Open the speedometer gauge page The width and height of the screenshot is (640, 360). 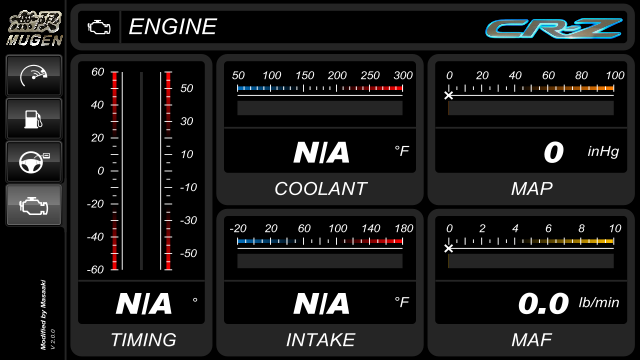(34, 76)
